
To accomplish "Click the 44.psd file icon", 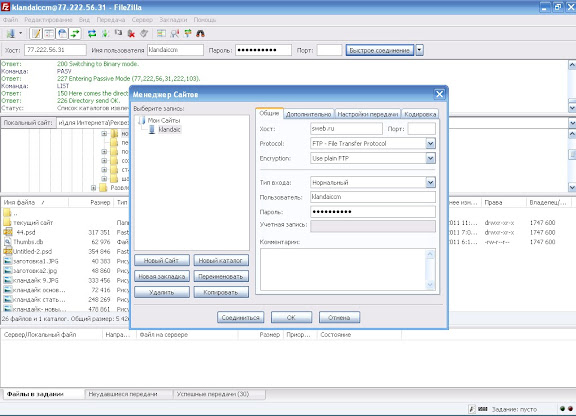I will (8, 232).
